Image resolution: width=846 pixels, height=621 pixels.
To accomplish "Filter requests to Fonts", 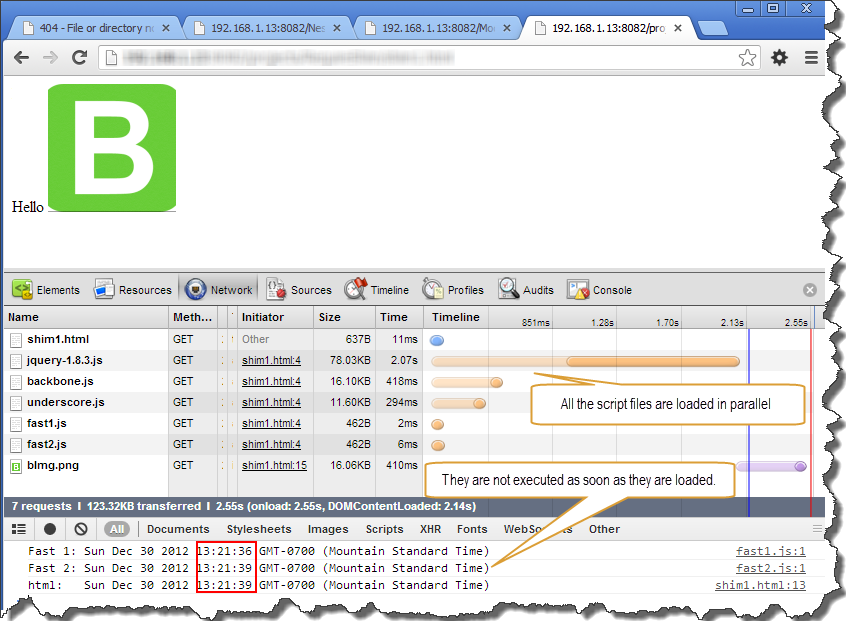I will pyautogui.click(x=472, y=529).
